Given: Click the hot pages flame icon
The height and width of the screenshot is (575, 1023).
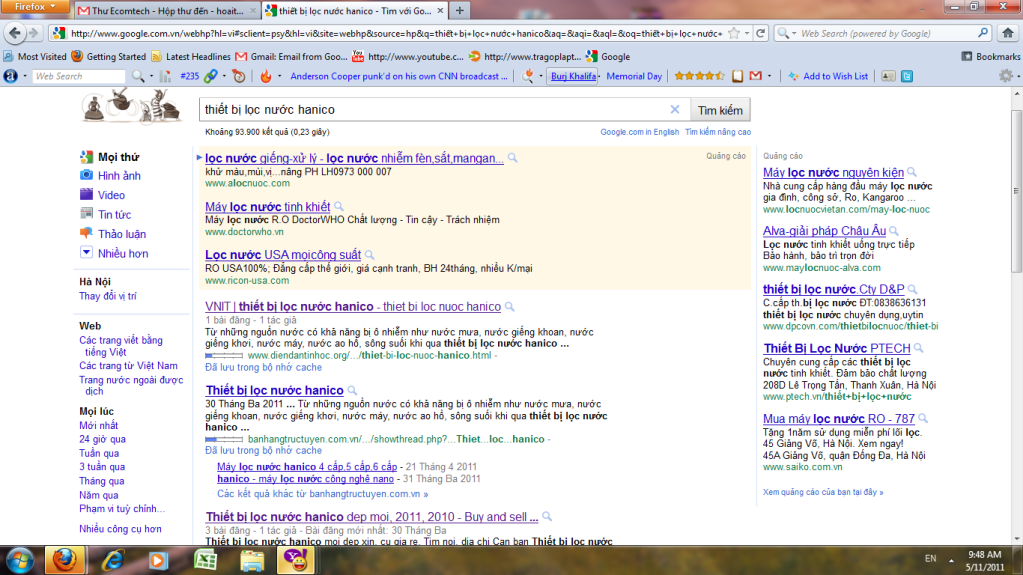Looking at the screenshot, I should pyautogui.click(x=266, y=76).
